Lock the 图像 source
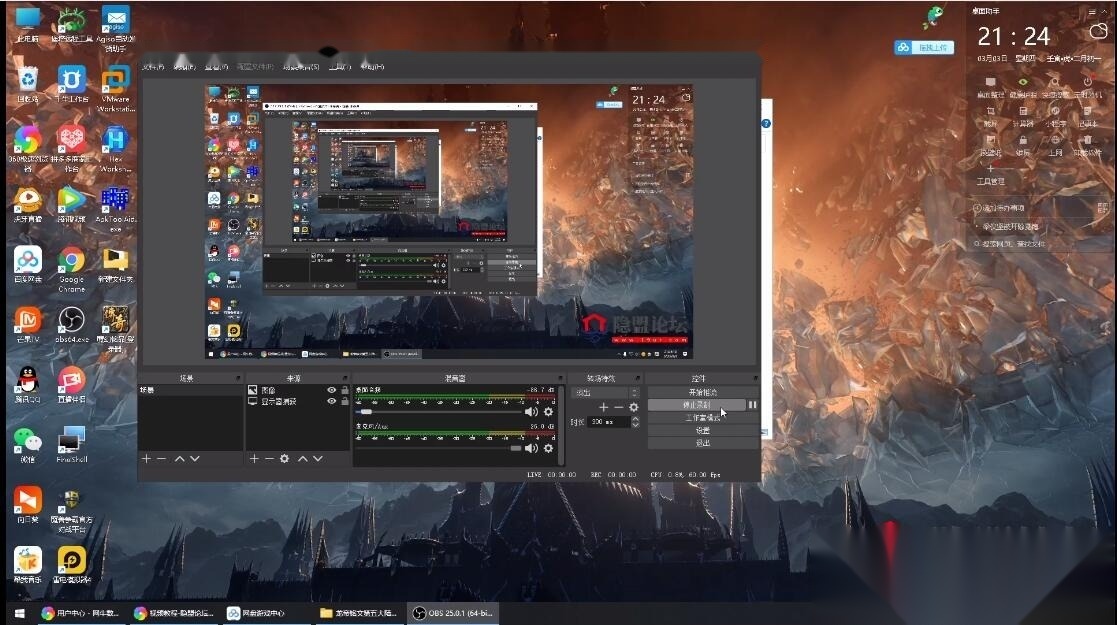The width and height of the screenshot is (1117, 625). 345,391
